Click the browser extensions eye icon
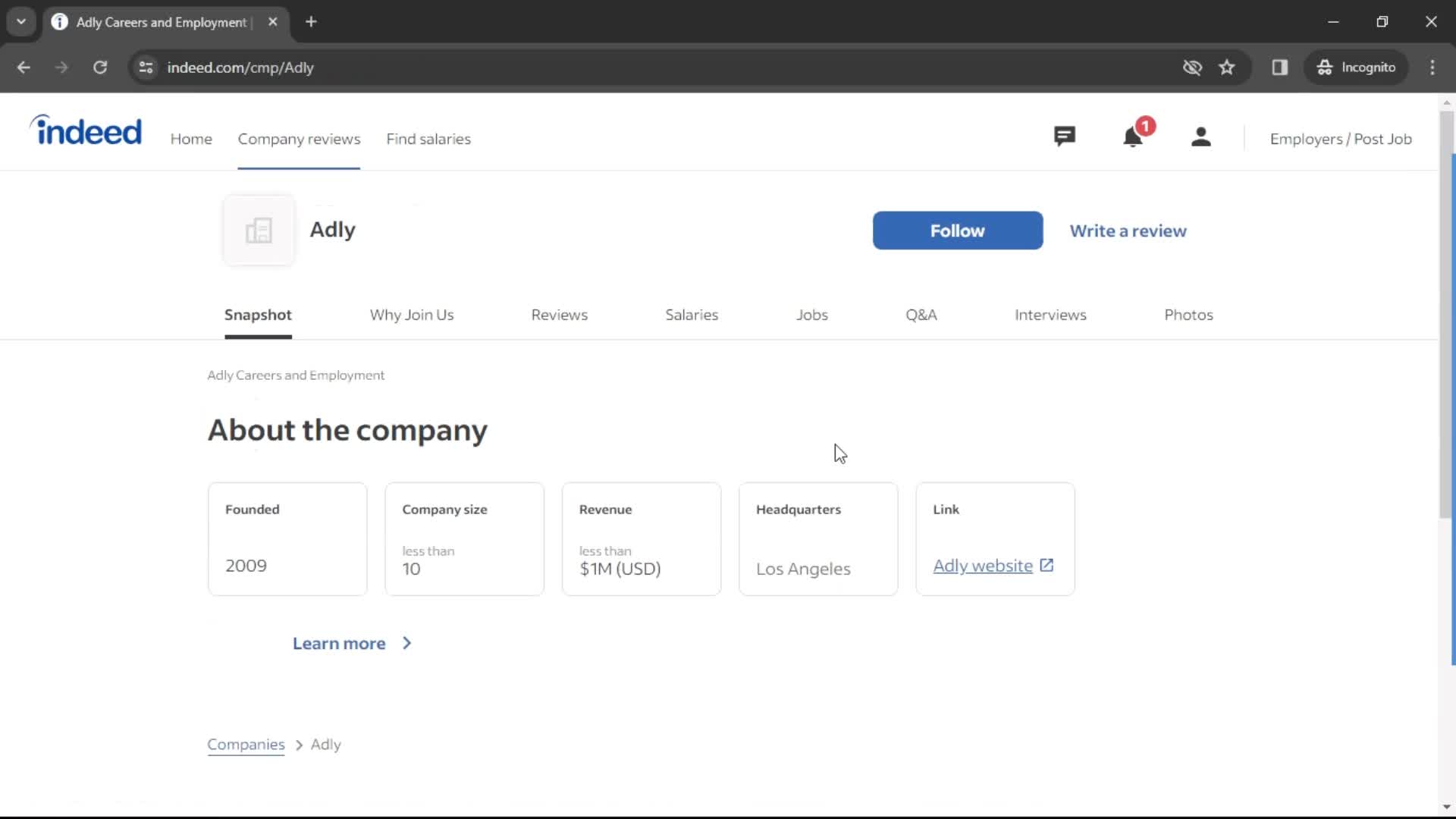This screenshot has height=819, width=1456. click(1192, 67)
